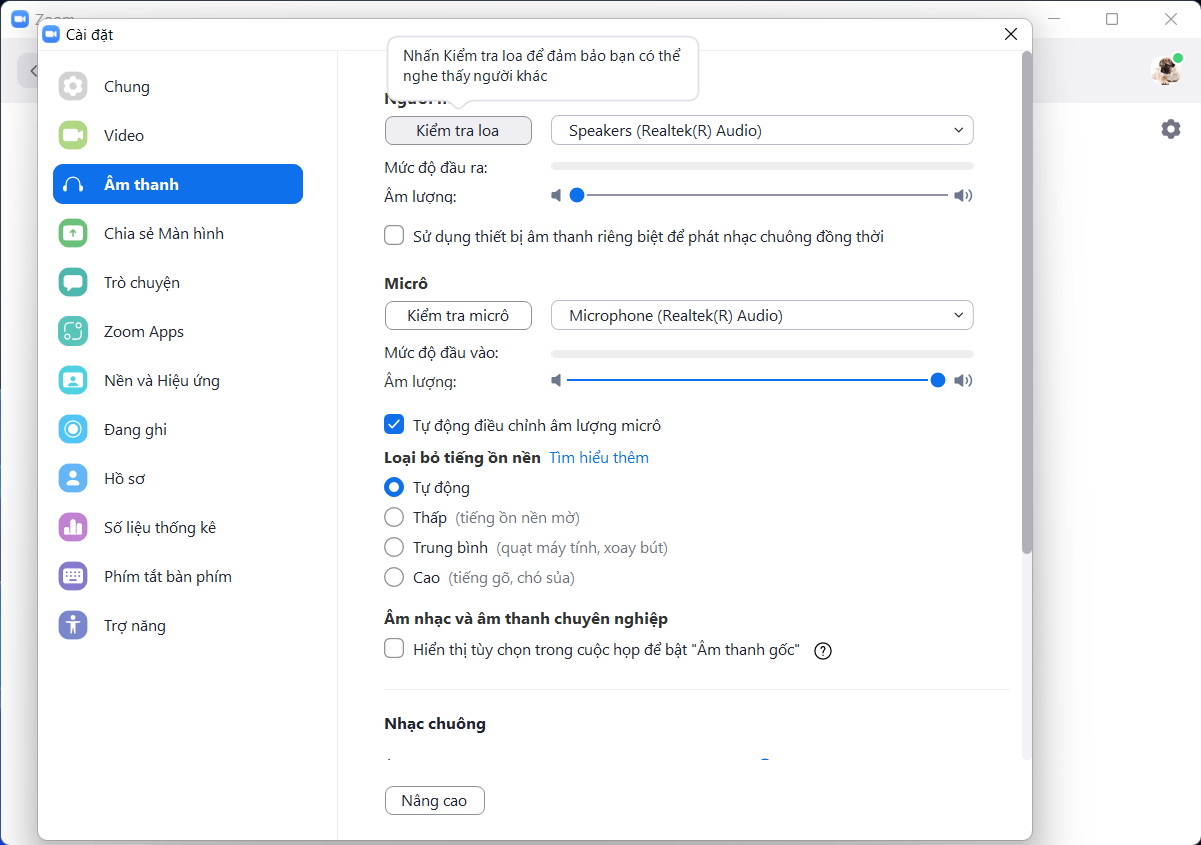Select the Cao noise suppression option

tap(394, 577)
